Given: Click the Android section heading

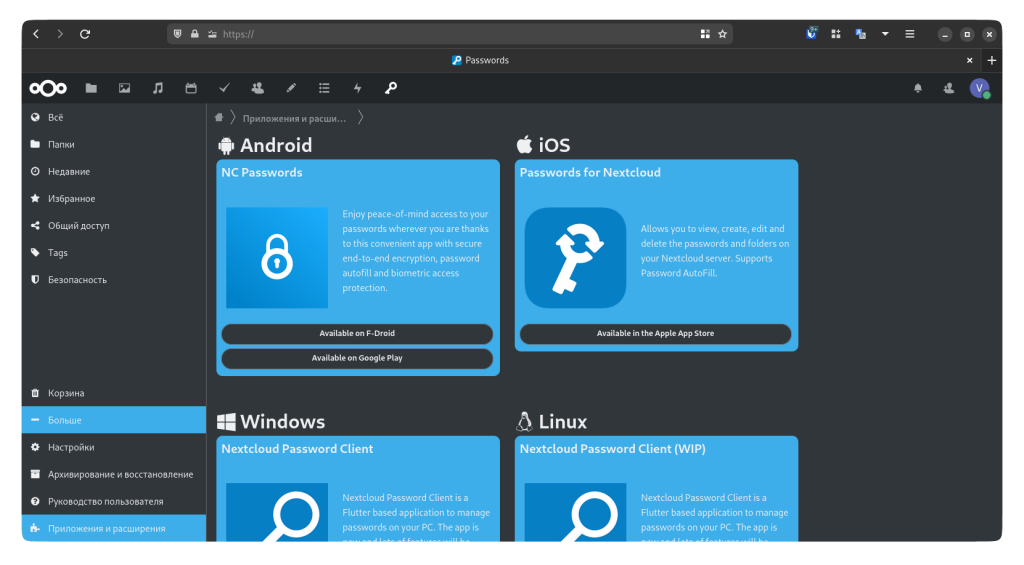Looking at the screenshot, I should (265, 145).
